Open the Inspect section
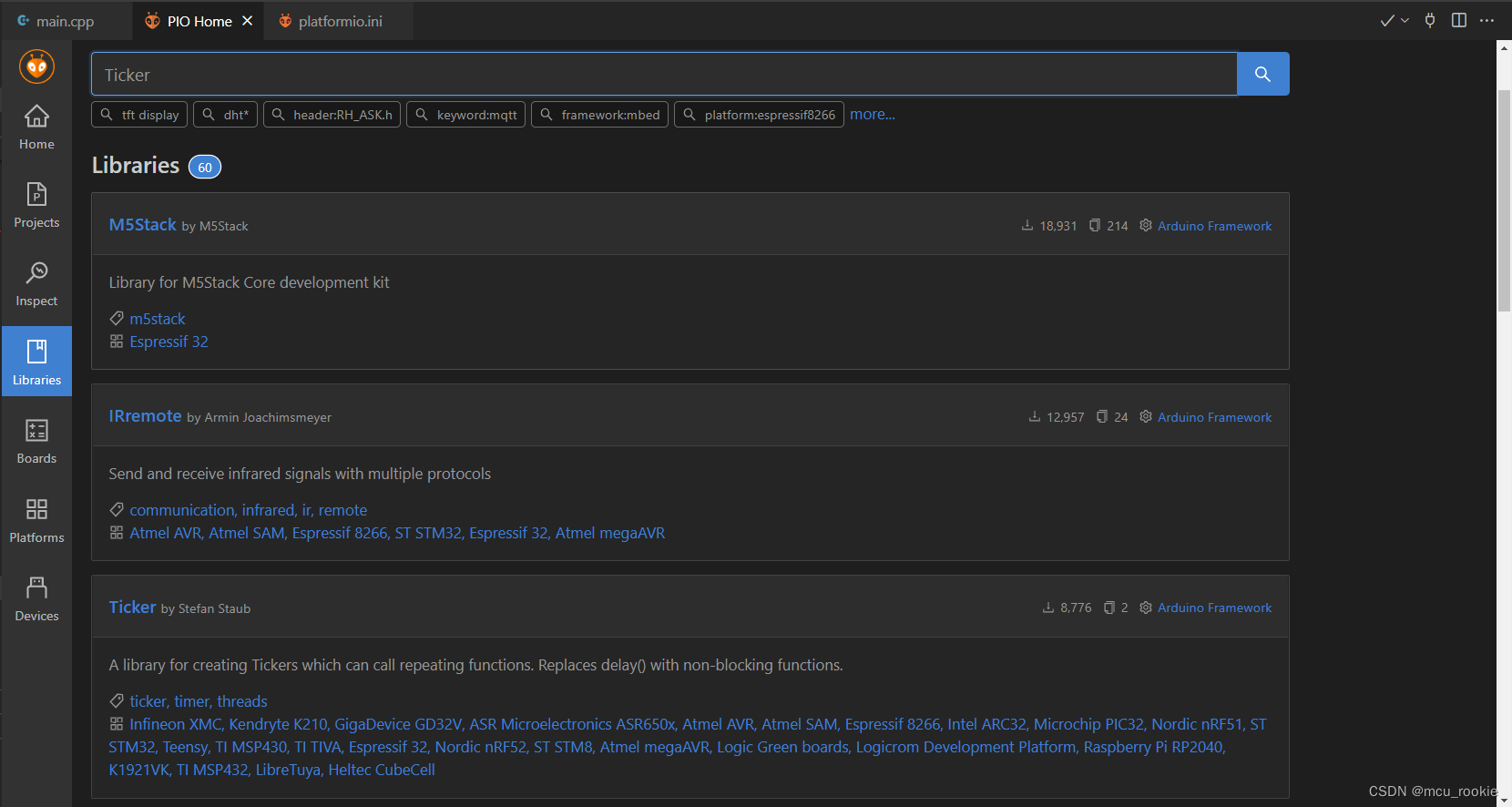The height and width of the screenshot is (807, 1512). coord(36,284)
